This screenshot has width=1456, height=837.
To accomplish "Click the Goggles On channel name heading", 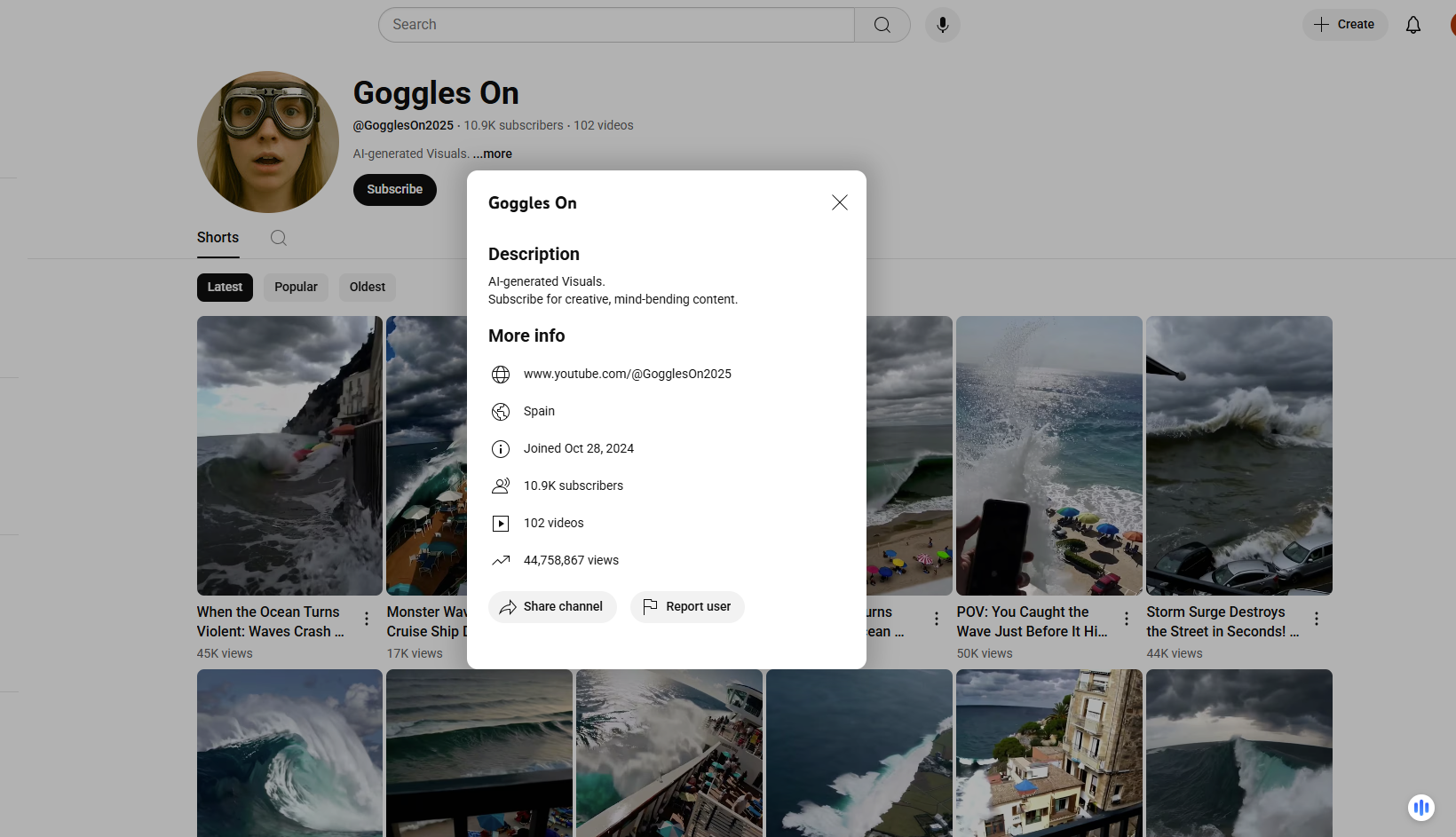I will click(x=436, y=93).
